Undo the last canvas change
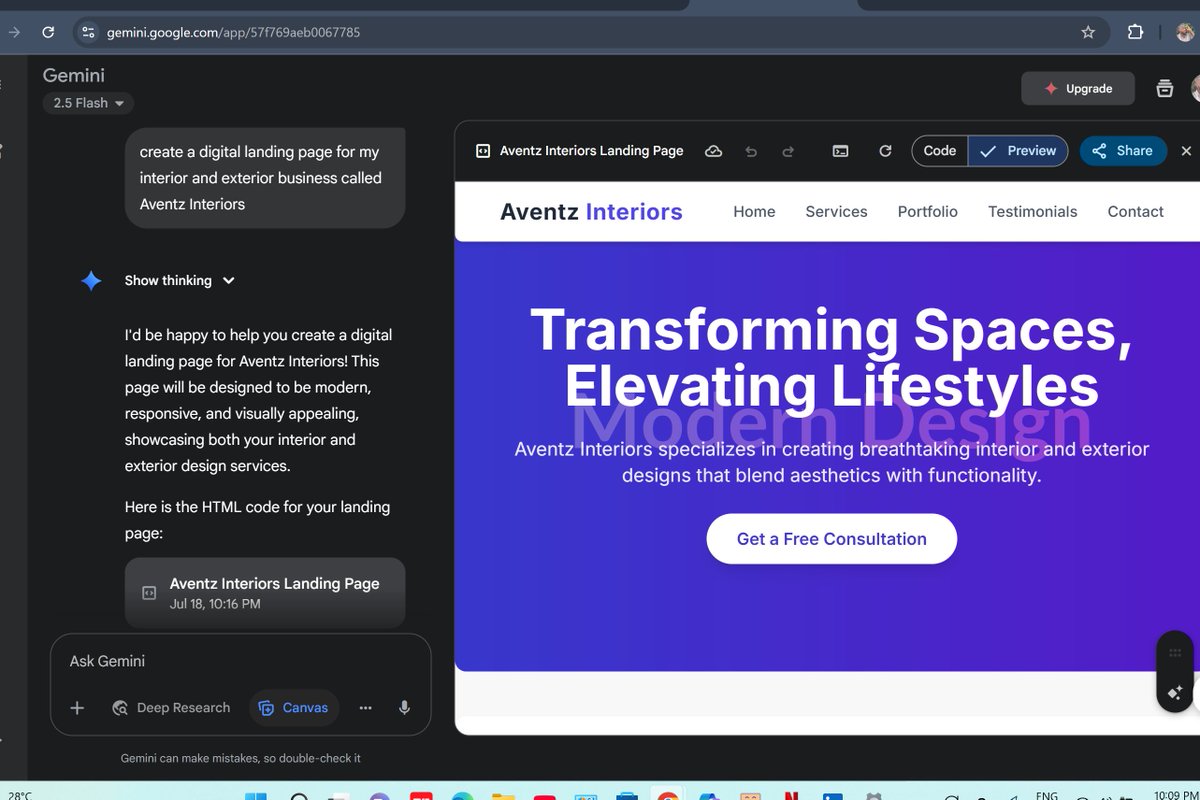This screenshot has height=800, width=1200. click(x=751, y=151)
